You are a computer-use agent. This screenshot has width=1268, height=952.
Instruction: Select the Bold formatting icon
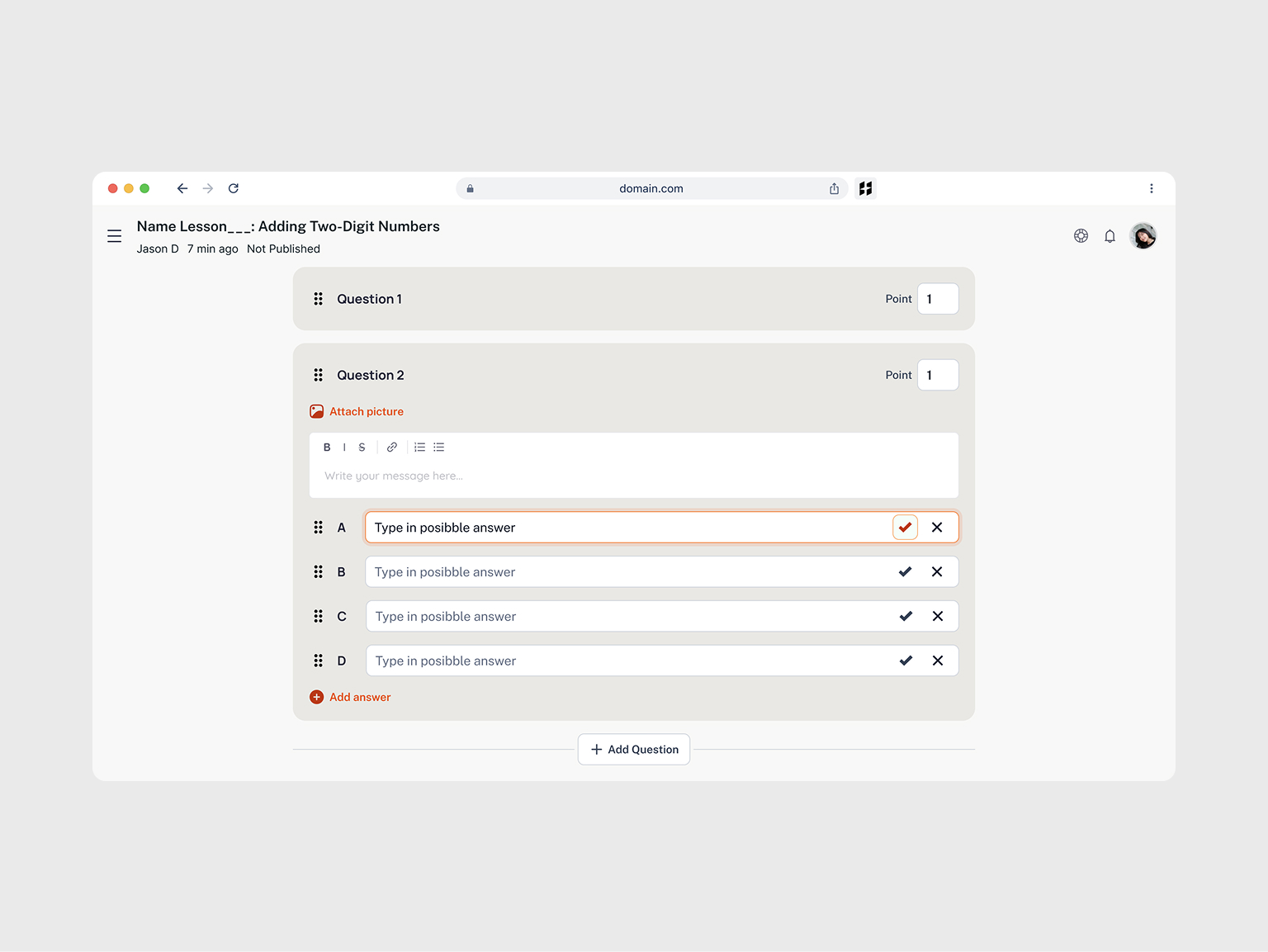pos(327,447)
